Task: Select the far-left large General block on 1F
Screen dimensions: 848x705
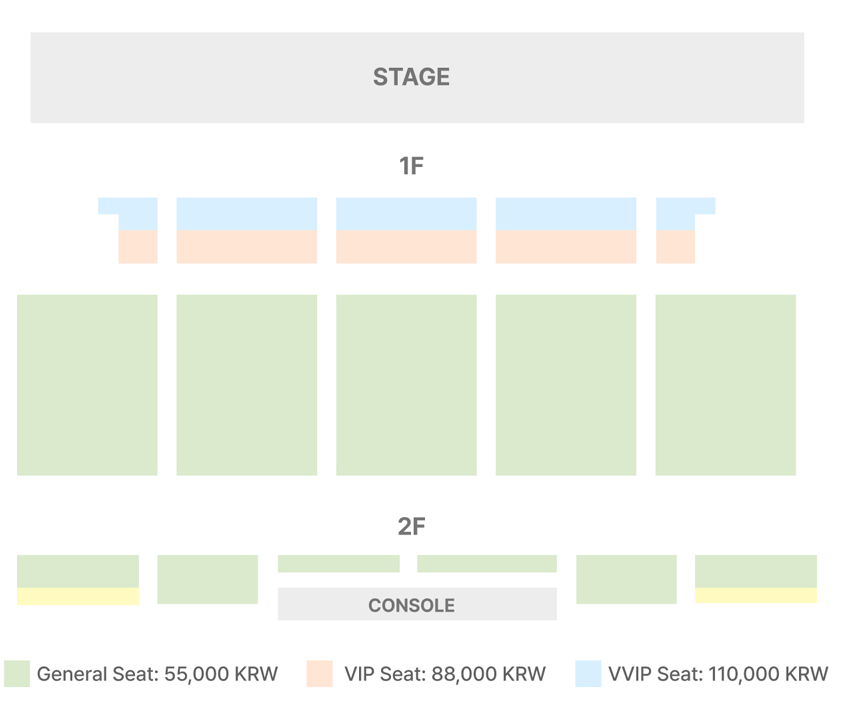Action: 87,385
